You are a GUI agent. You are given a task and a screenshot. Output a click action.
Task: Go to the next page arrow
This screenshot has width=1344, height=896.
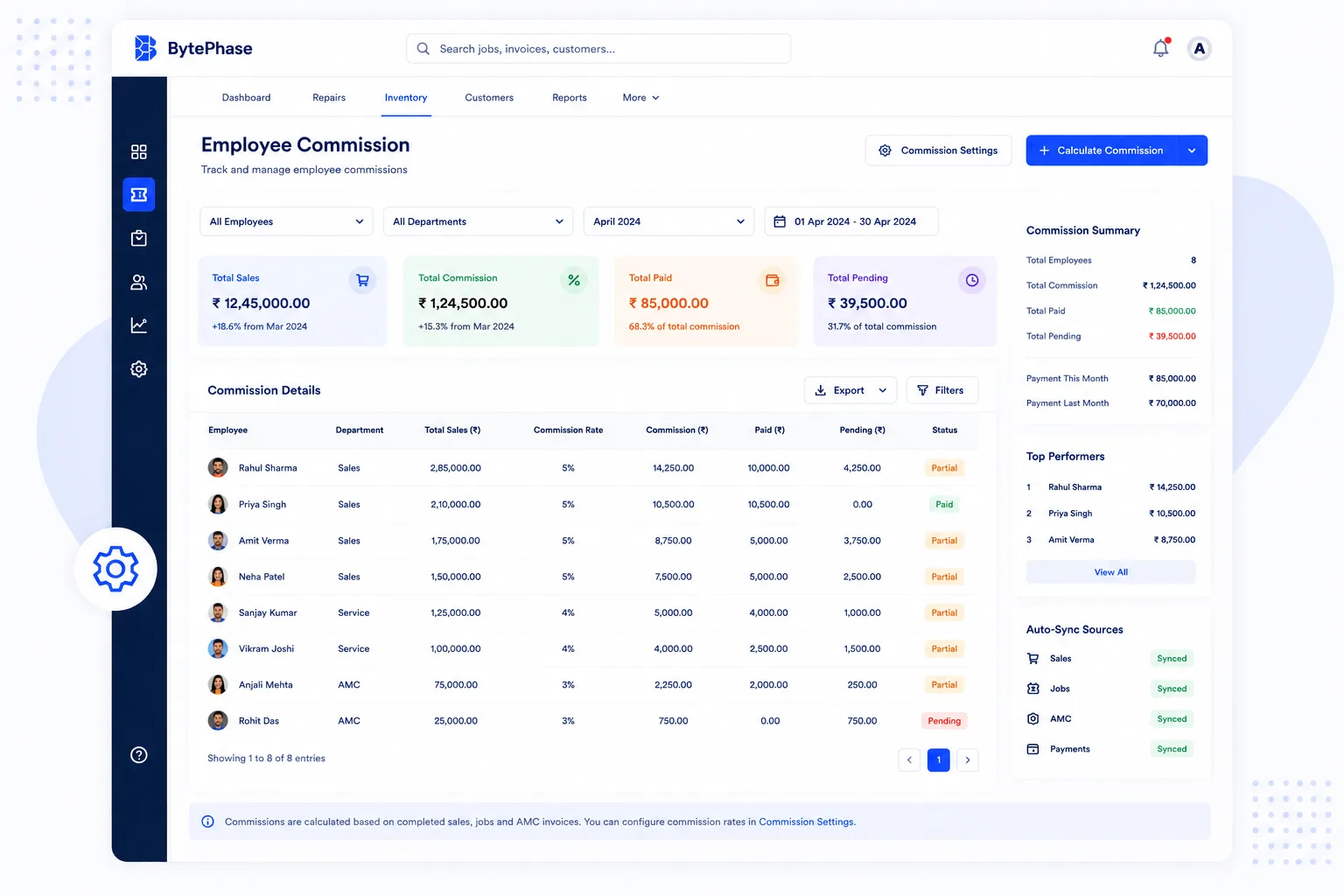(967, 759)
